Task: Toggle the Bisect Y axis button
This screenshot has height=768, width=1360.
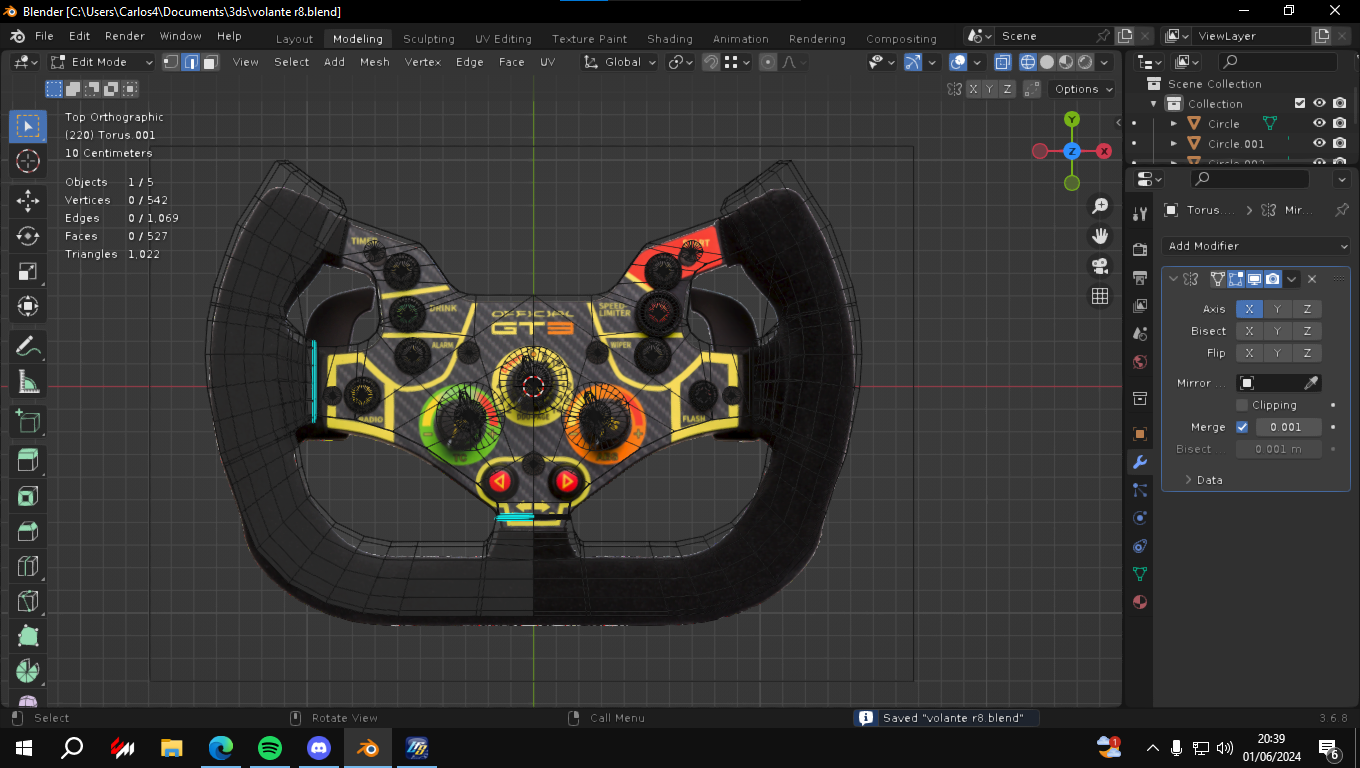Action: click(x=1277, y=331)
